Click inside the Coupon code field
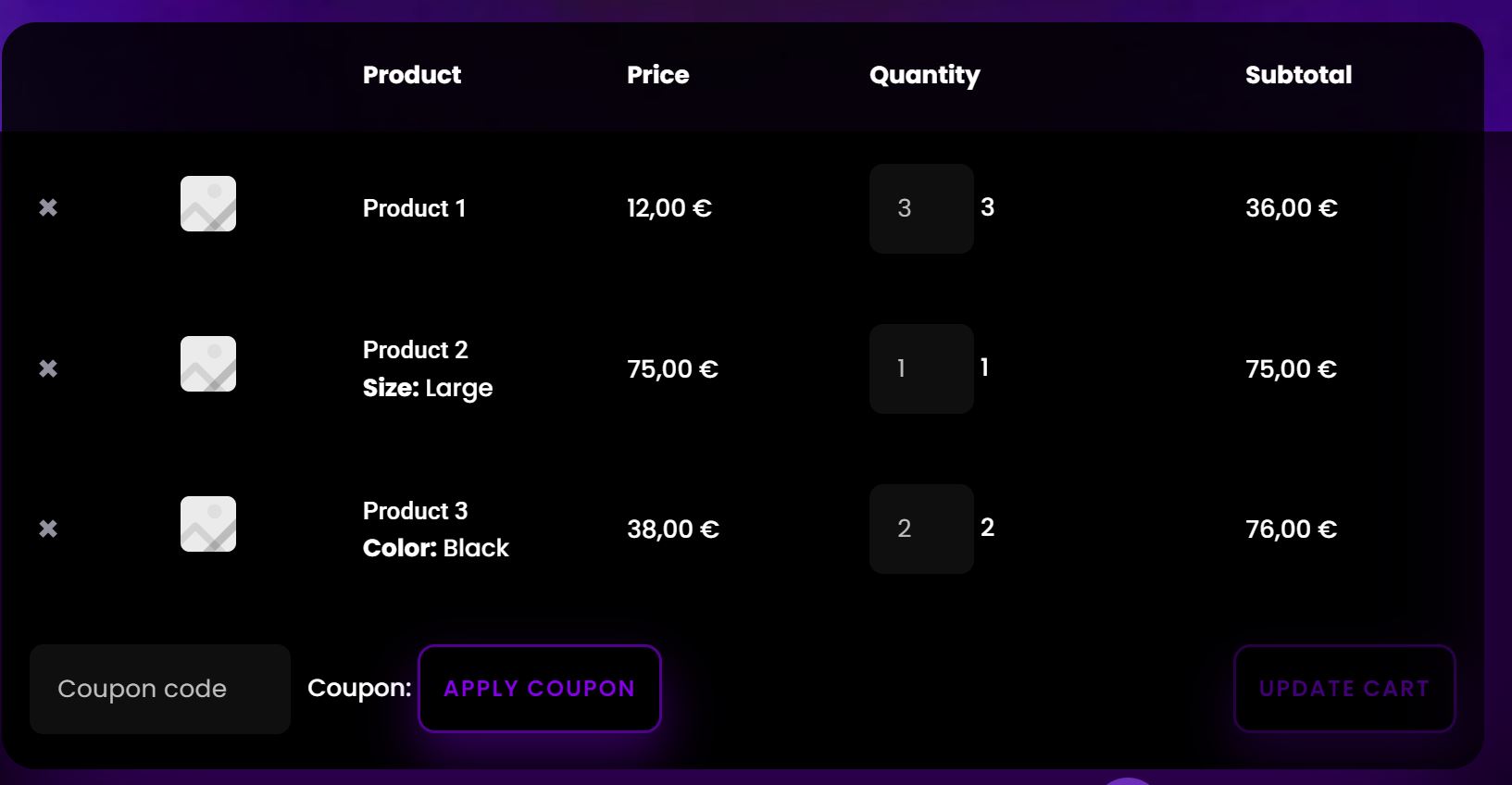Viewport: 1512px width, 785px height. pyautogui.click(x=159, y=688)
